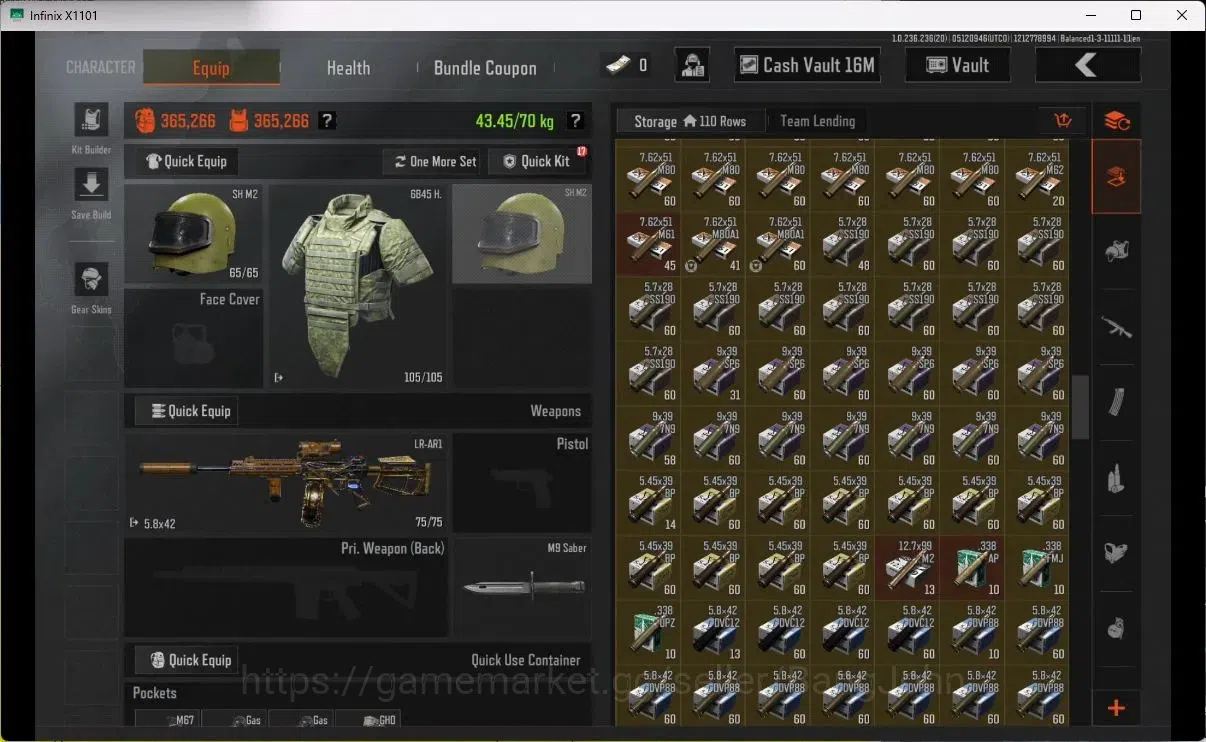The image size is (1206, 742).
Task: Click Quick Equip above the helmet slot
Action: point(186,161)
